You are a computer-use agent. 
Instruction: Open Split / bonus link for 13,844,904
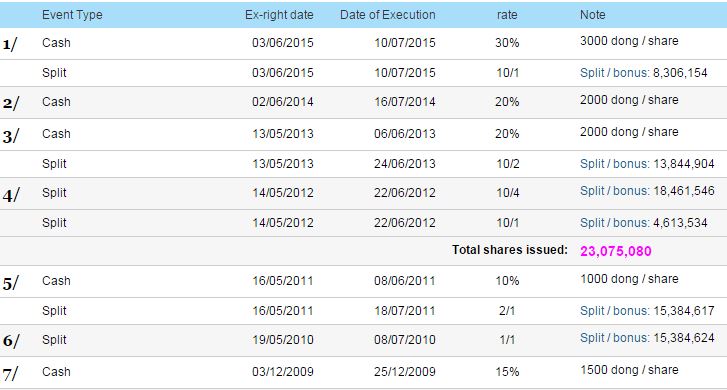(614, 164)
